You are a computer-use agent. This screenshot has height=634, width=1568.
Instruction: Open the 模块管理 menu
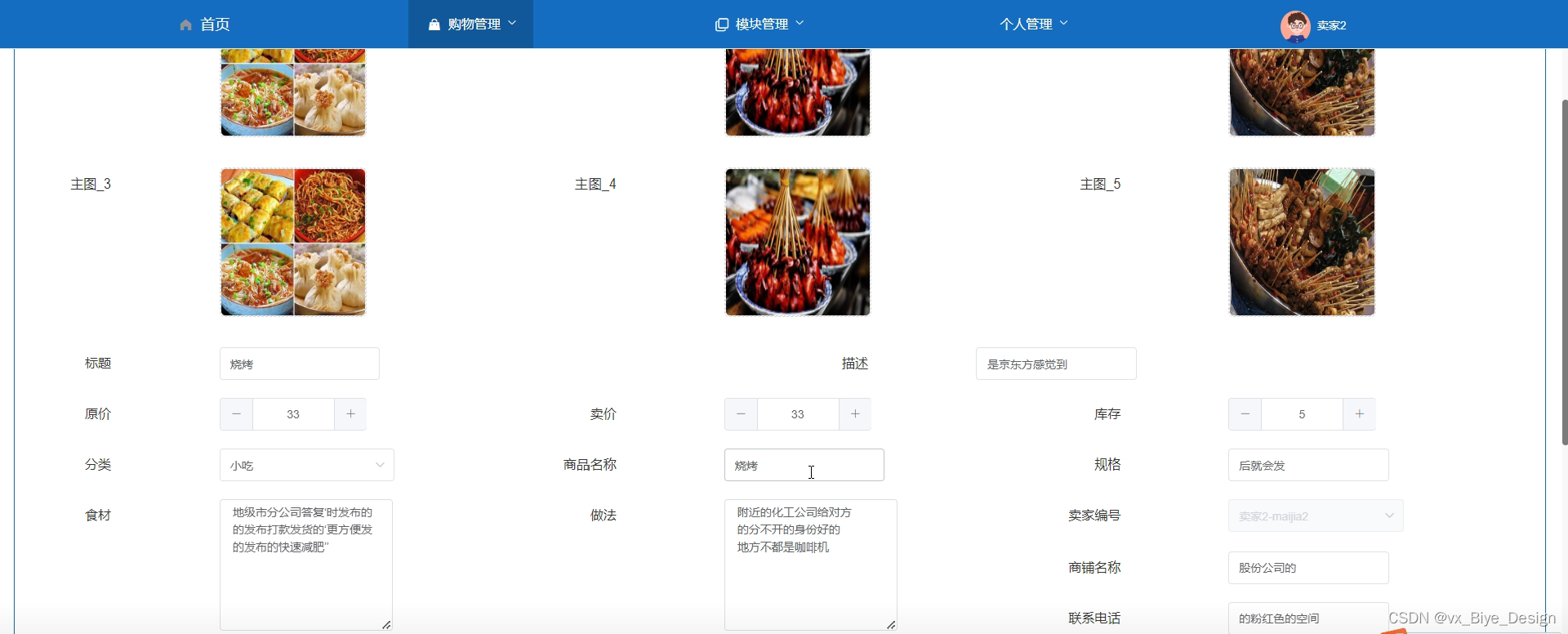tap(759, 25)
